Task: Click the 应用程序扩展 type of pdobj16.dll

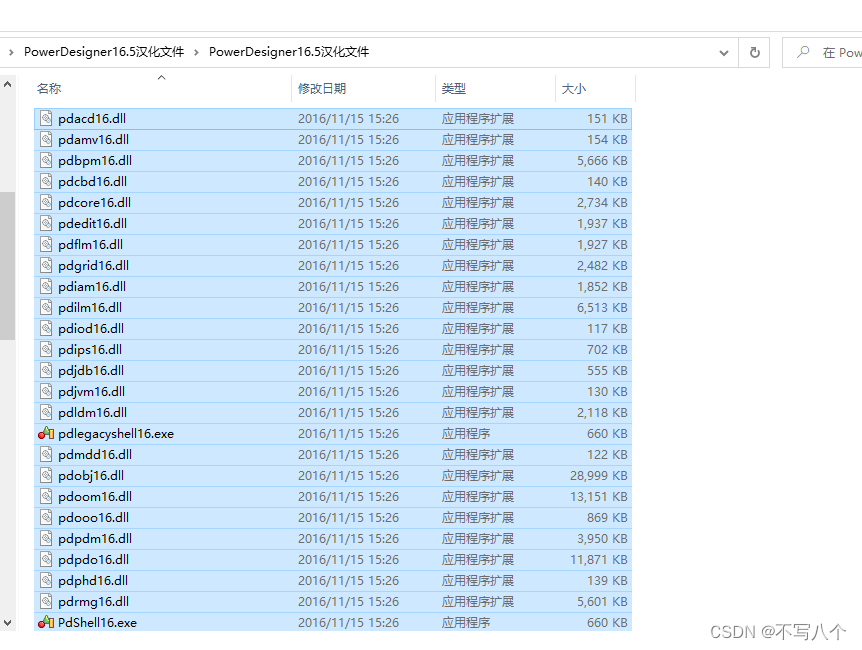Action: tap(478, 475)
